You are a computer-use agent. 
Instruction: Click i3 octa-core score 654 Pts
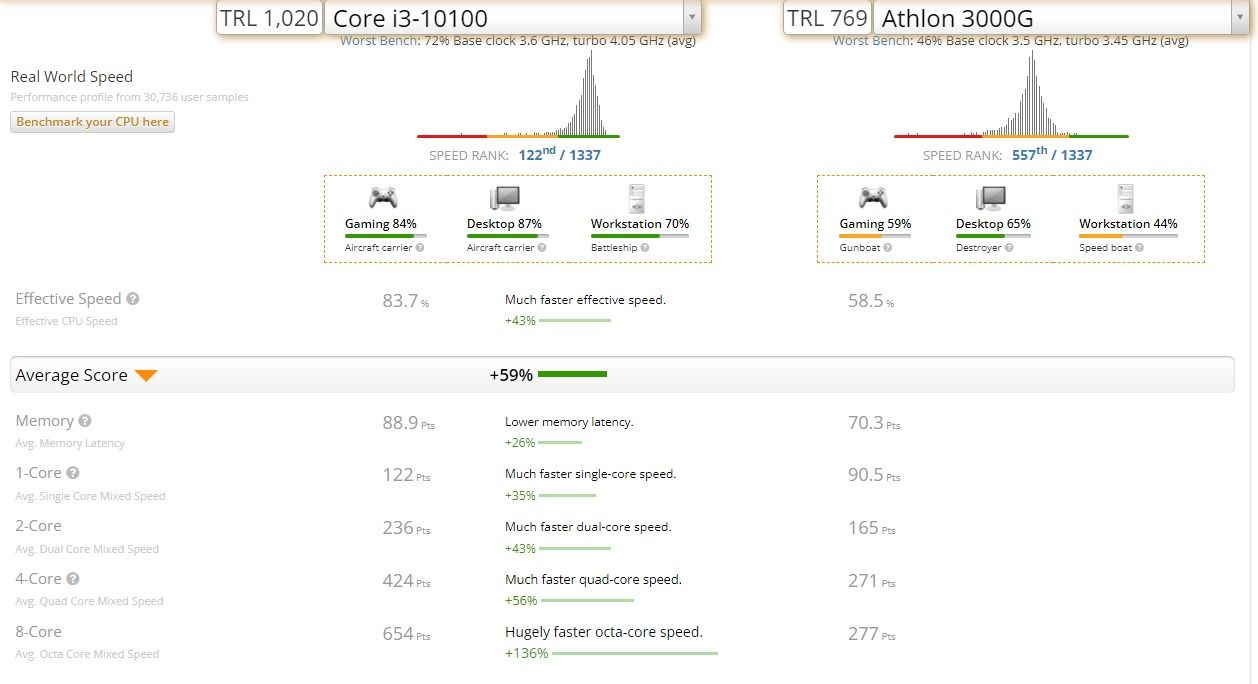[x=406, y=634]
